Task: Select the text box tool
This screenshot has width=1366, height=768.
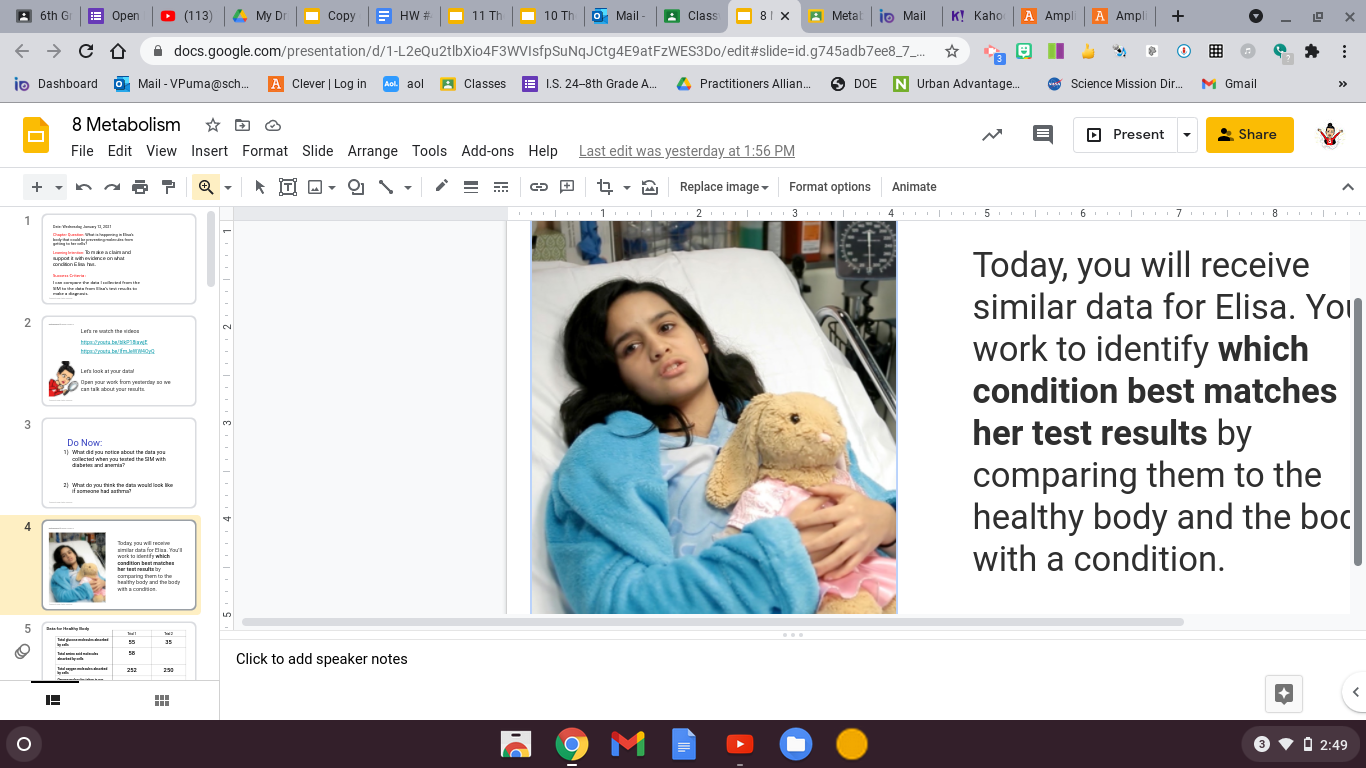Action: click(288, 187)
